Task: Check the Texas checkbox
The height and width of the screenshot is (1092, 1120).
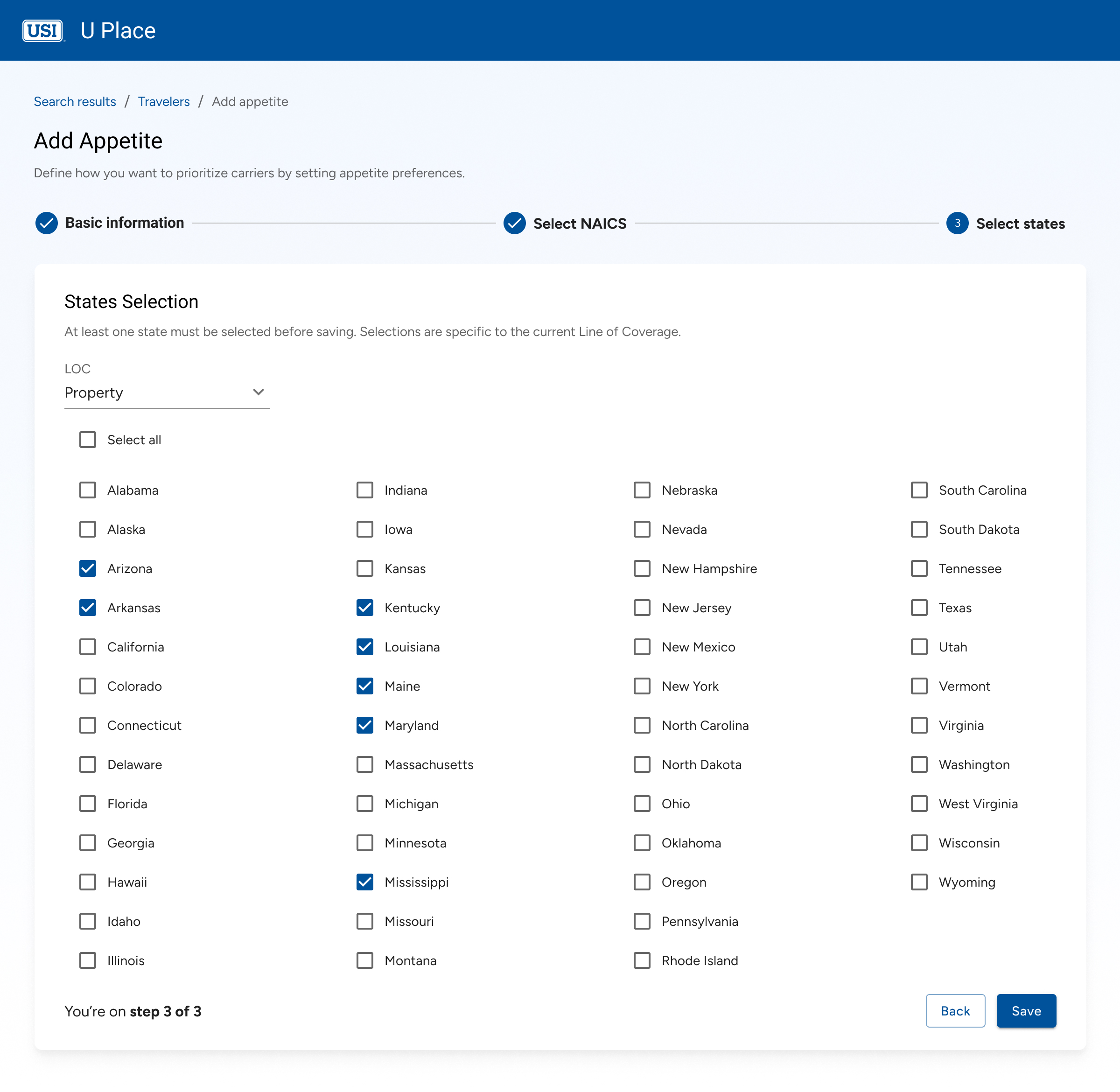Action: (919, 608)
